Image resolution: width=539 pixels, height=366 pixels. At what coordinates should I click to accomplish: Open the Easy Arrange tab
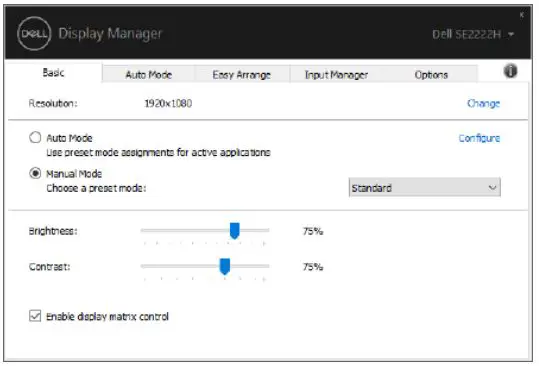241,74
